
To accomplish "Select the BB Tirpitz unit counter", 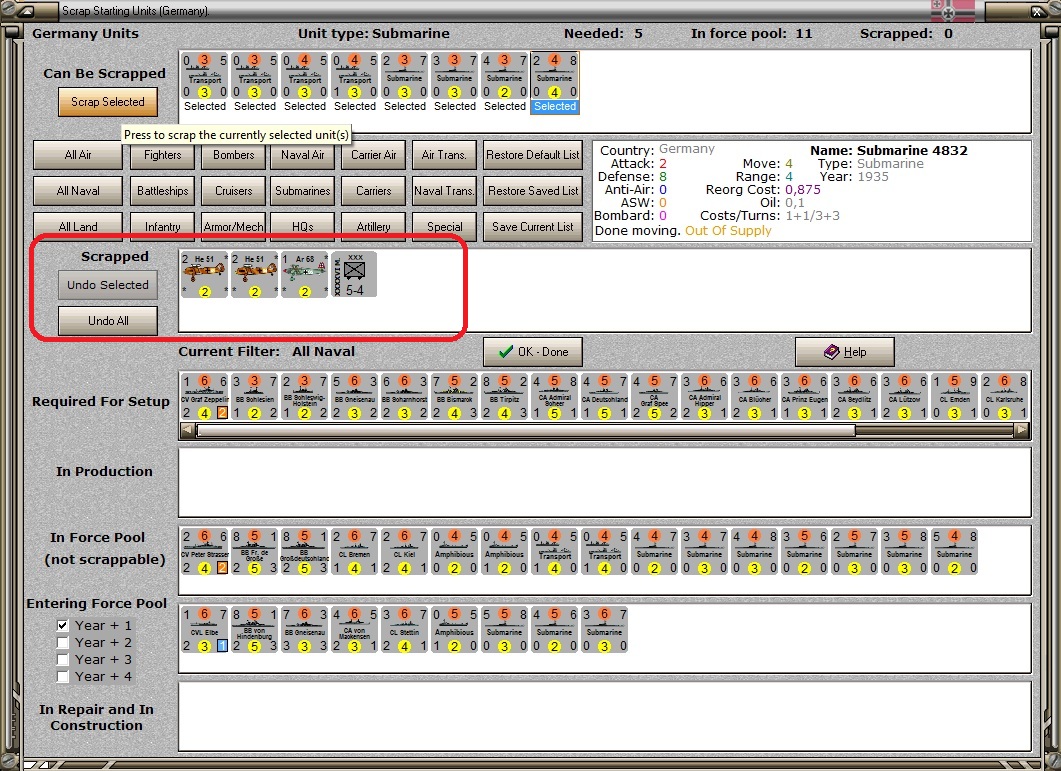I will [505, 397].
